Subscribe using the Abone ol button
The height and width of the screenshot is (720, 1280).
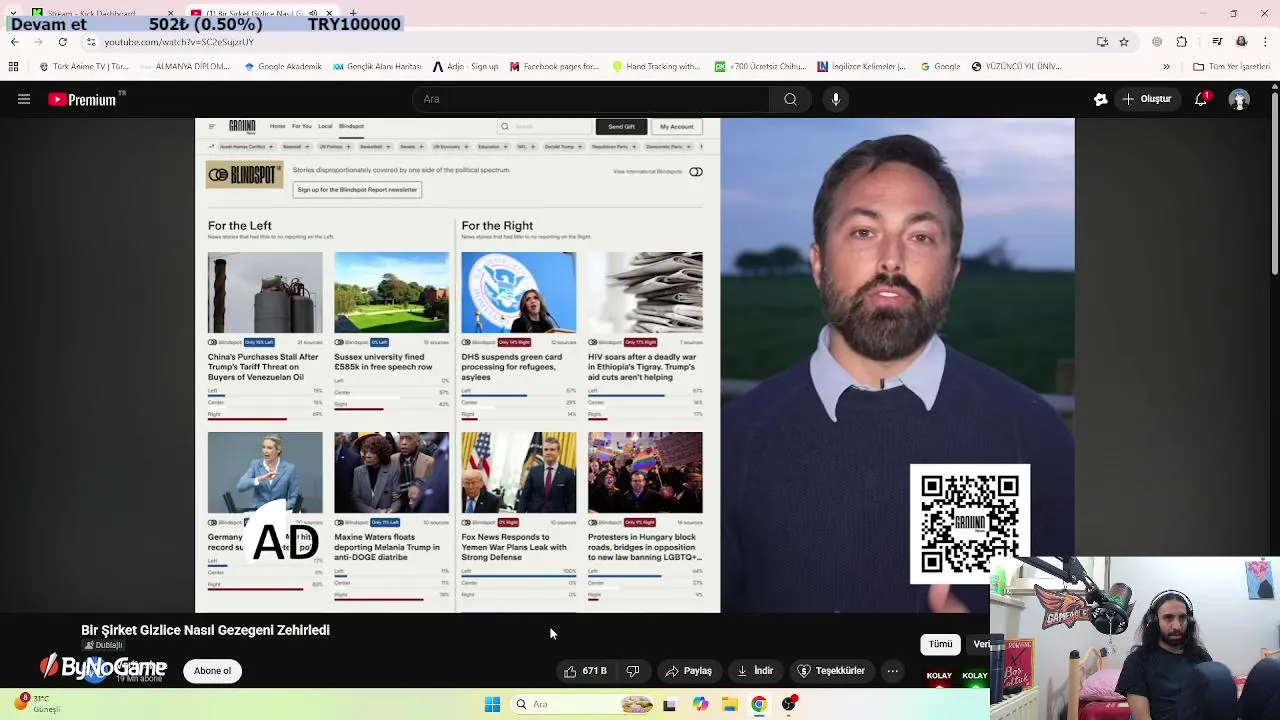pos(212,671)
